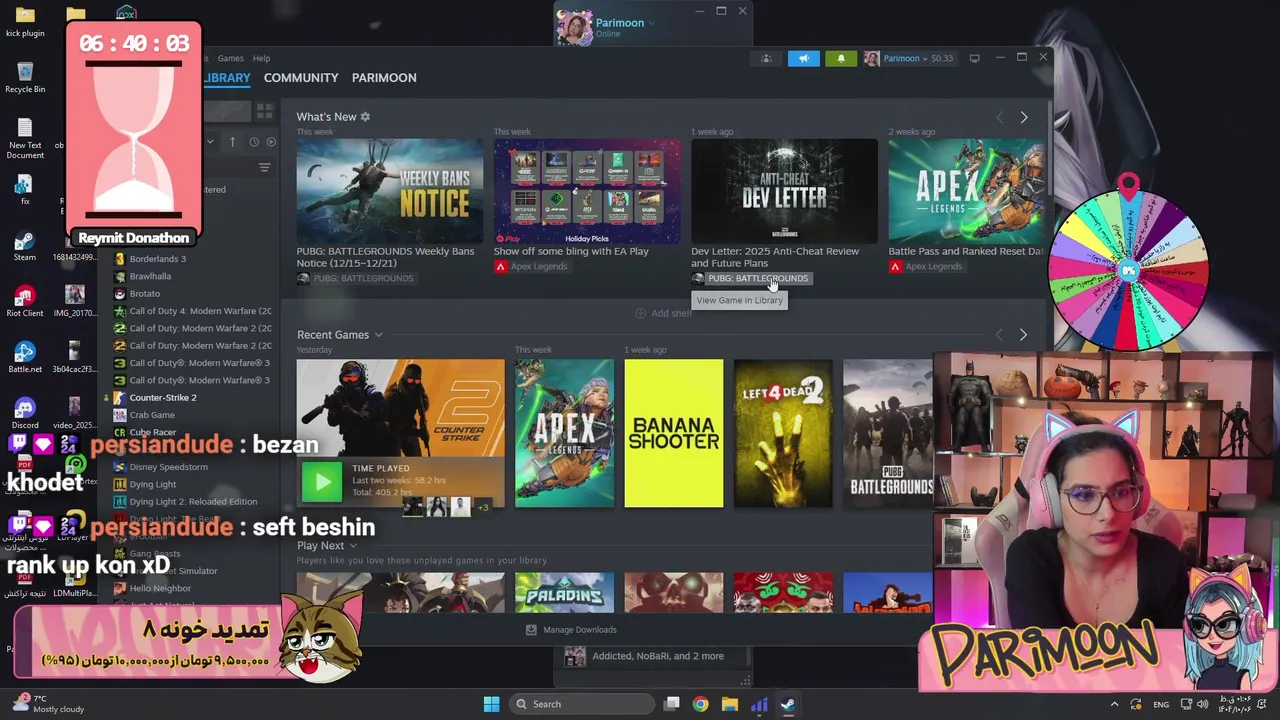Open Weekly Bans Notice news thumbnail
1280x720 pixels.
pos(389,191)
